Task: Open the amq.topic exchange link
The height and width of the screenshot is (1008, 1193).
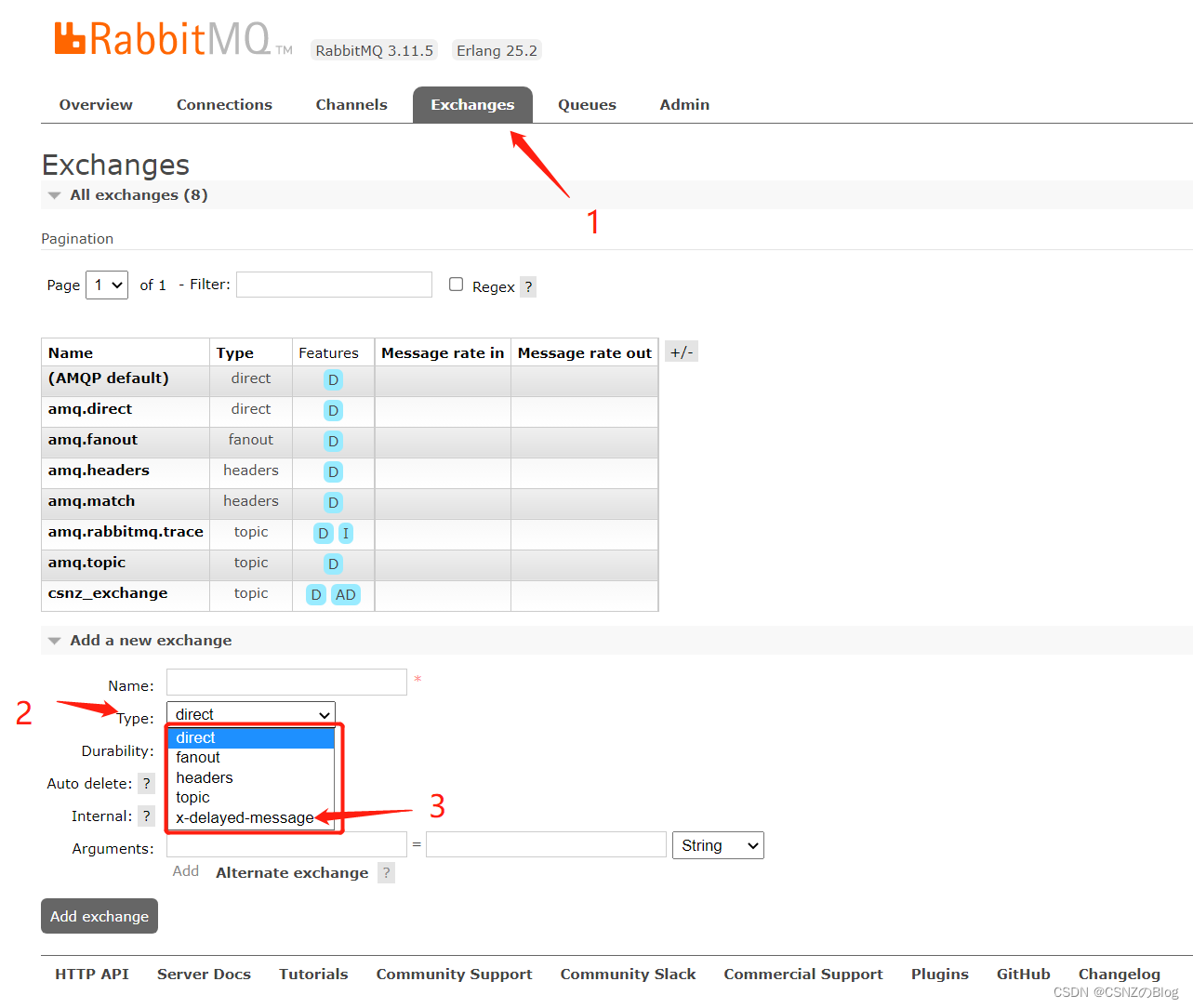Action: click(86, 563)
